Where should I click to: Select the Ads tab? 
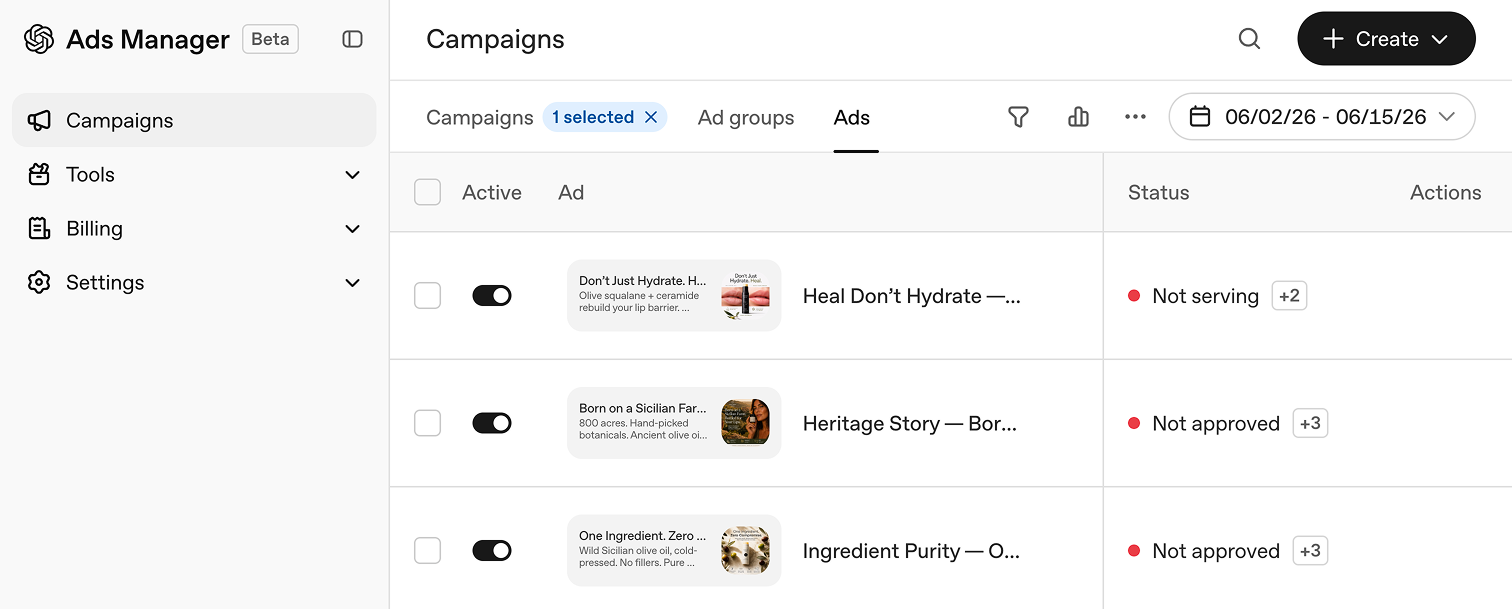pyautogui.click(x=852, y=117)
